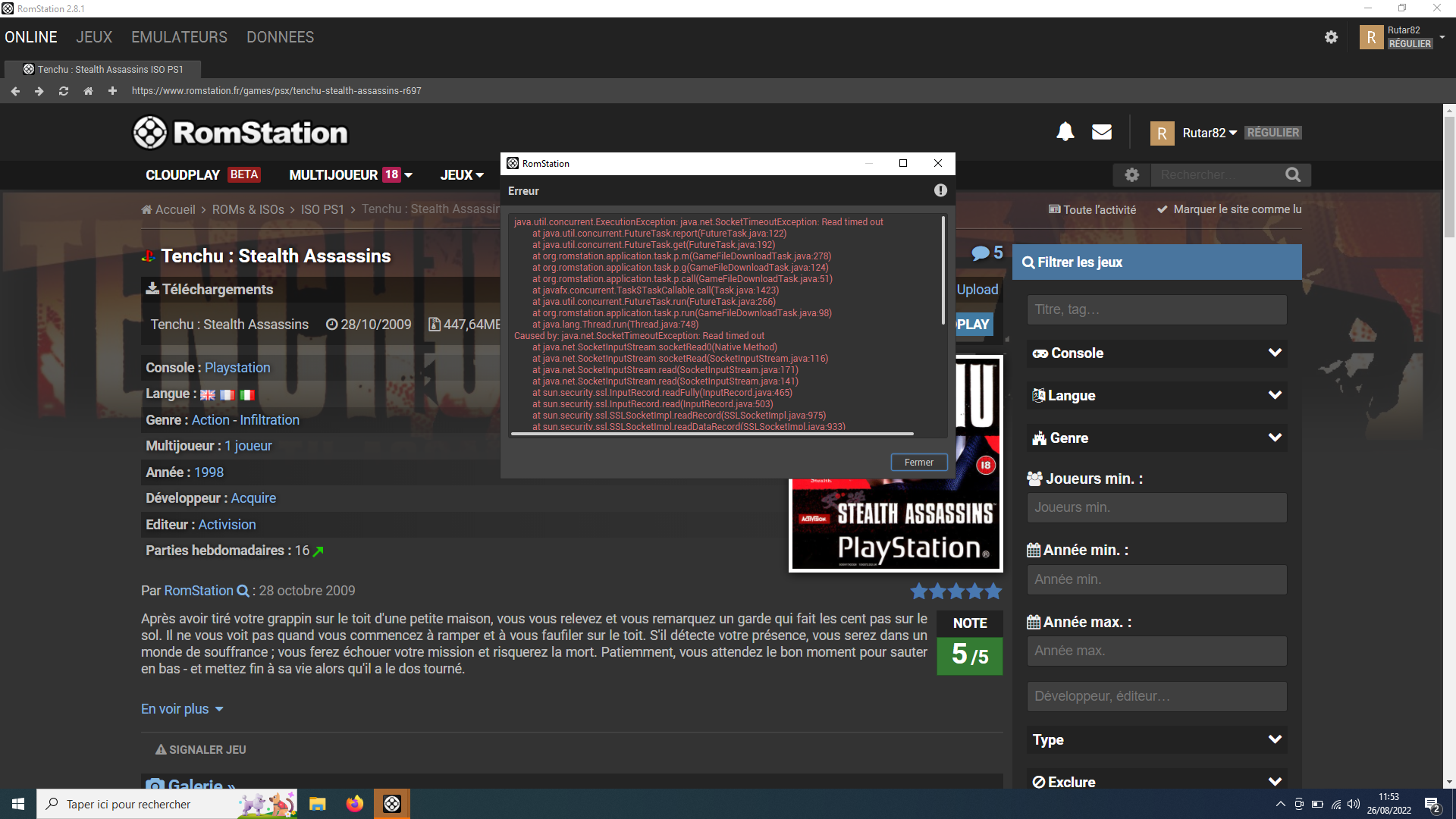Click the five star rating
This screenshot has height=819, width=1456.
click(x=956, y=591)
